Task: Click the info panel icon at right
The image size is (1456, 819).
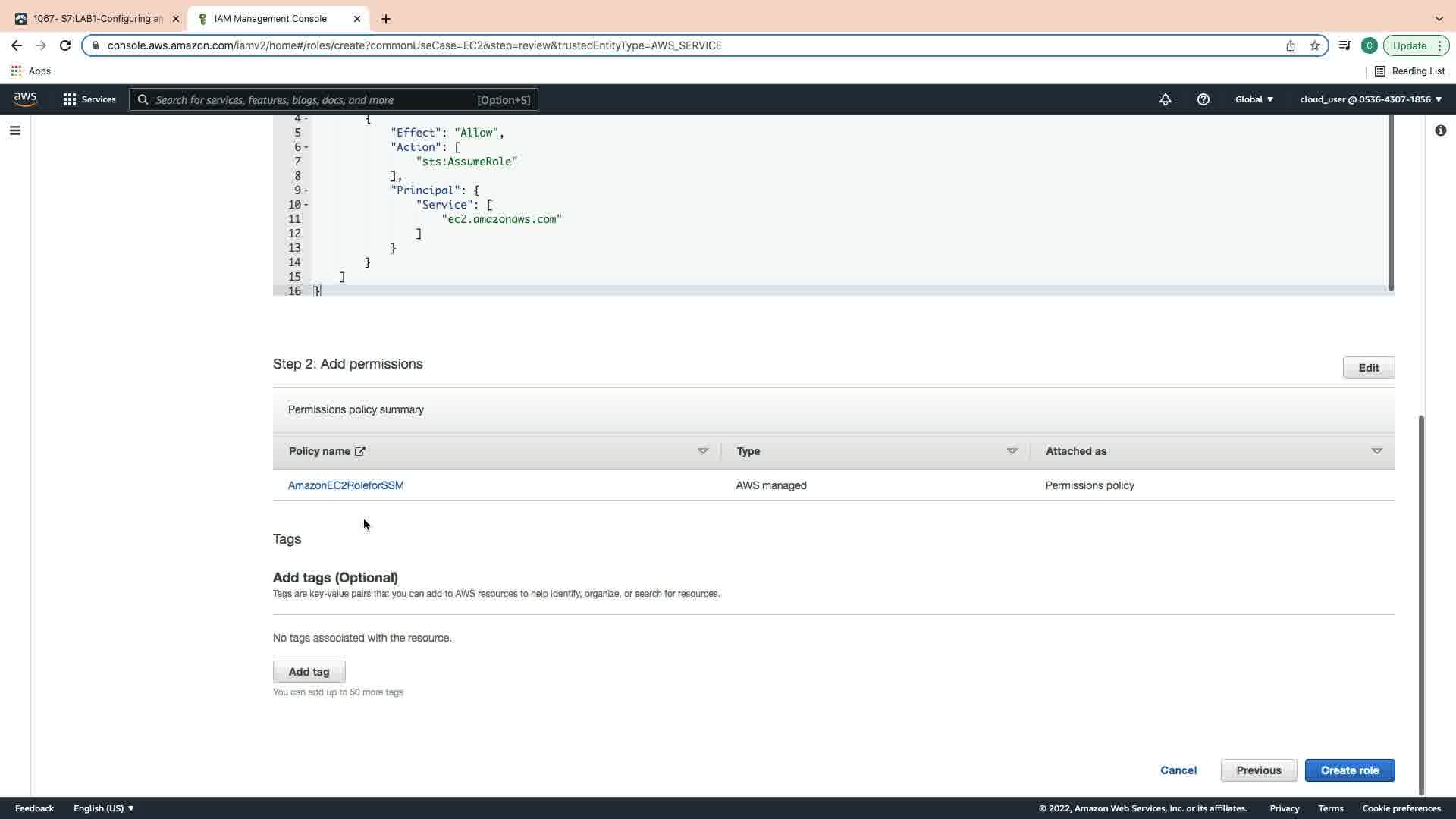Action: pos(1440,130)
